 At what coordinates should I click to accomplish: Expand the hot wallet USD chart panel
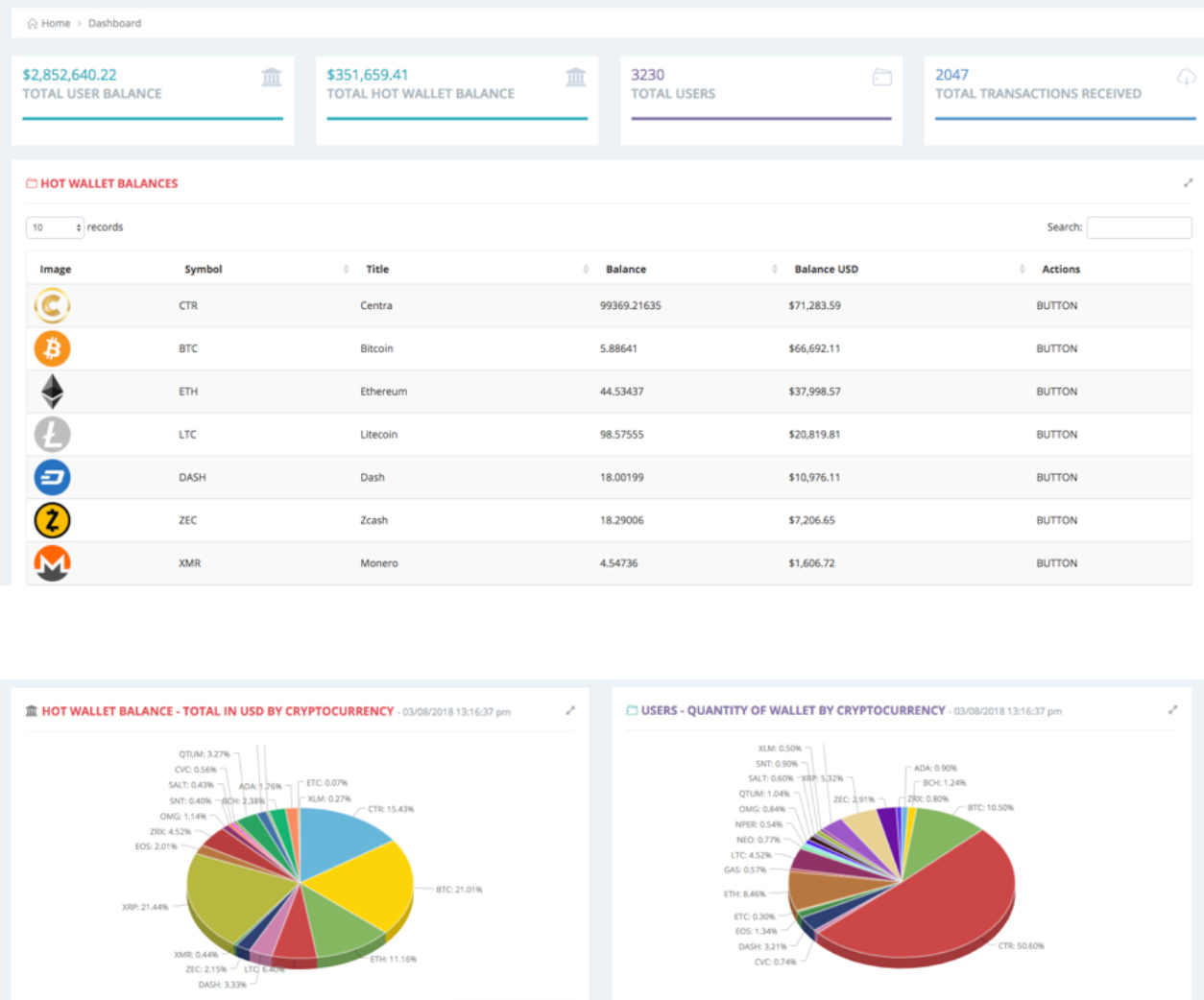pos(570,711)
